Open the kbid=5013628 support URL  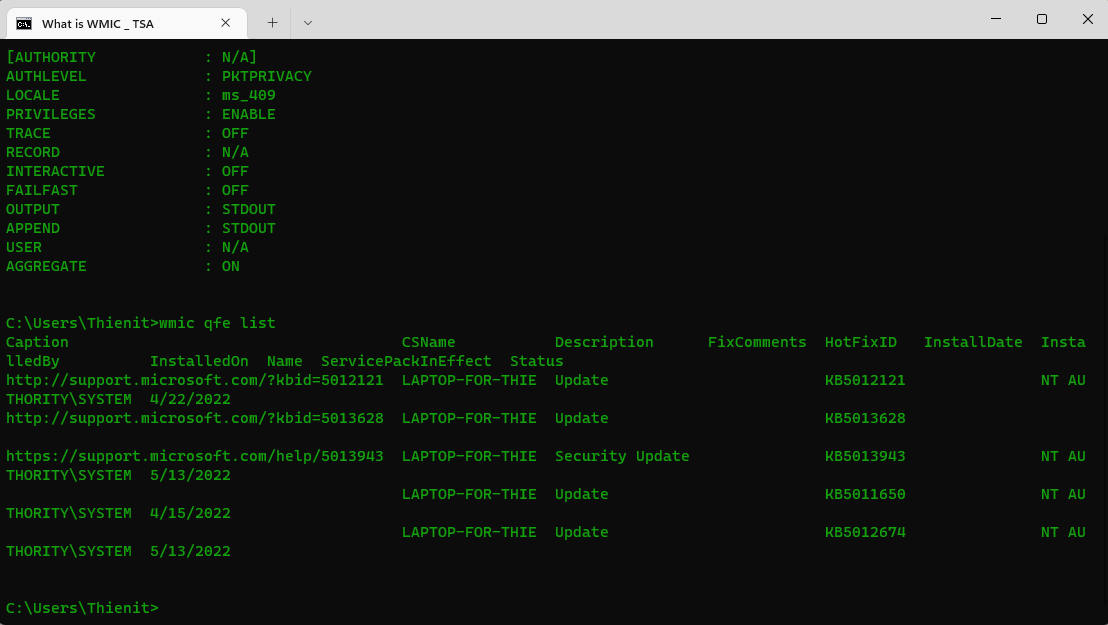point(194,418)
